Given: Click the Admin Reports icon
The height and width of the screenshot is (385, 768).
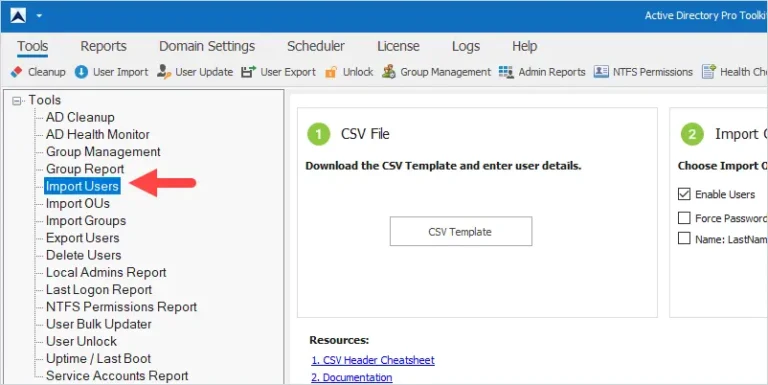Looking at the screenshot, I should click(506, 72).
